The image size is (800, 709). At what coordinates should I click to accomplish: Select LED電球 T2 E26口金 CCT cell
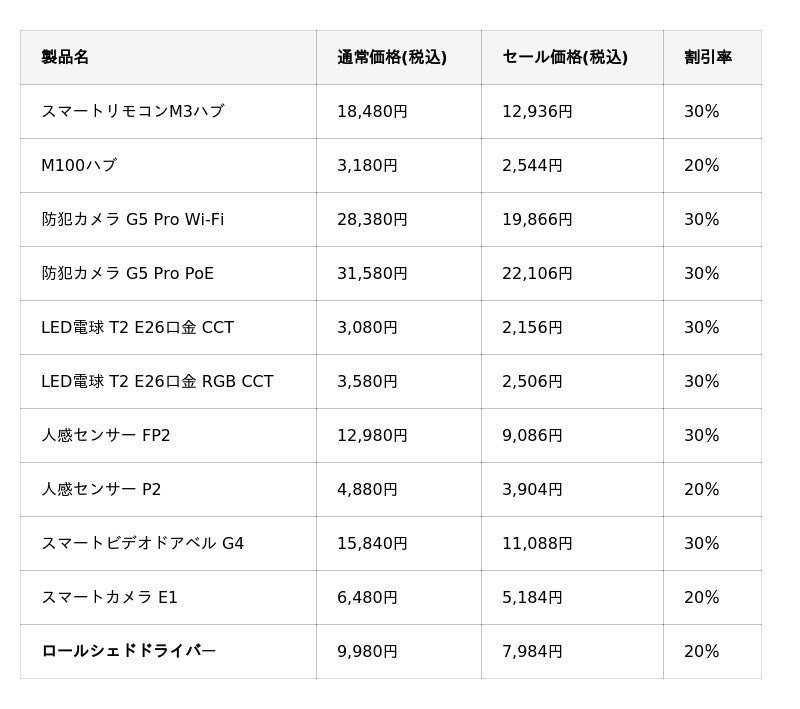tap(137, 327)
